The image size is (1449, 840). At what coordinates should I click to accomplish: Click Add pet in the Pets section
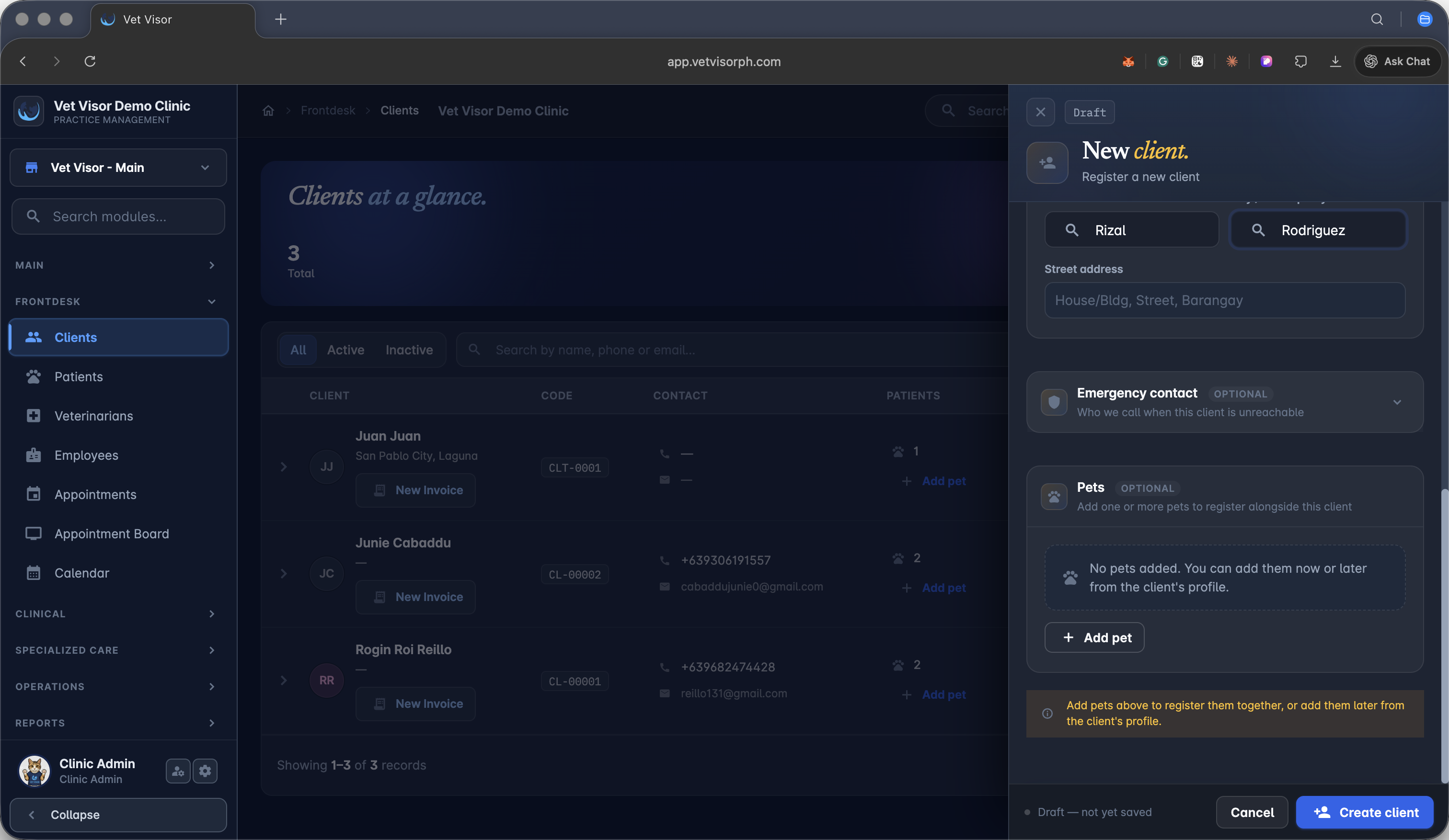(x=1094, y=638)
